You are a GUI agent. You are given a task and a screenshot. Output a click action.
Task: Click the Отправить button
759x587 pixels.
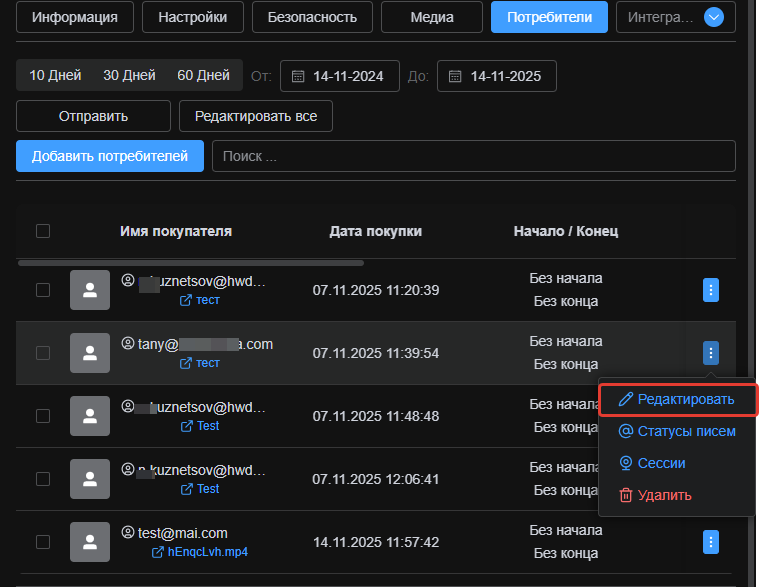[93, 116]
